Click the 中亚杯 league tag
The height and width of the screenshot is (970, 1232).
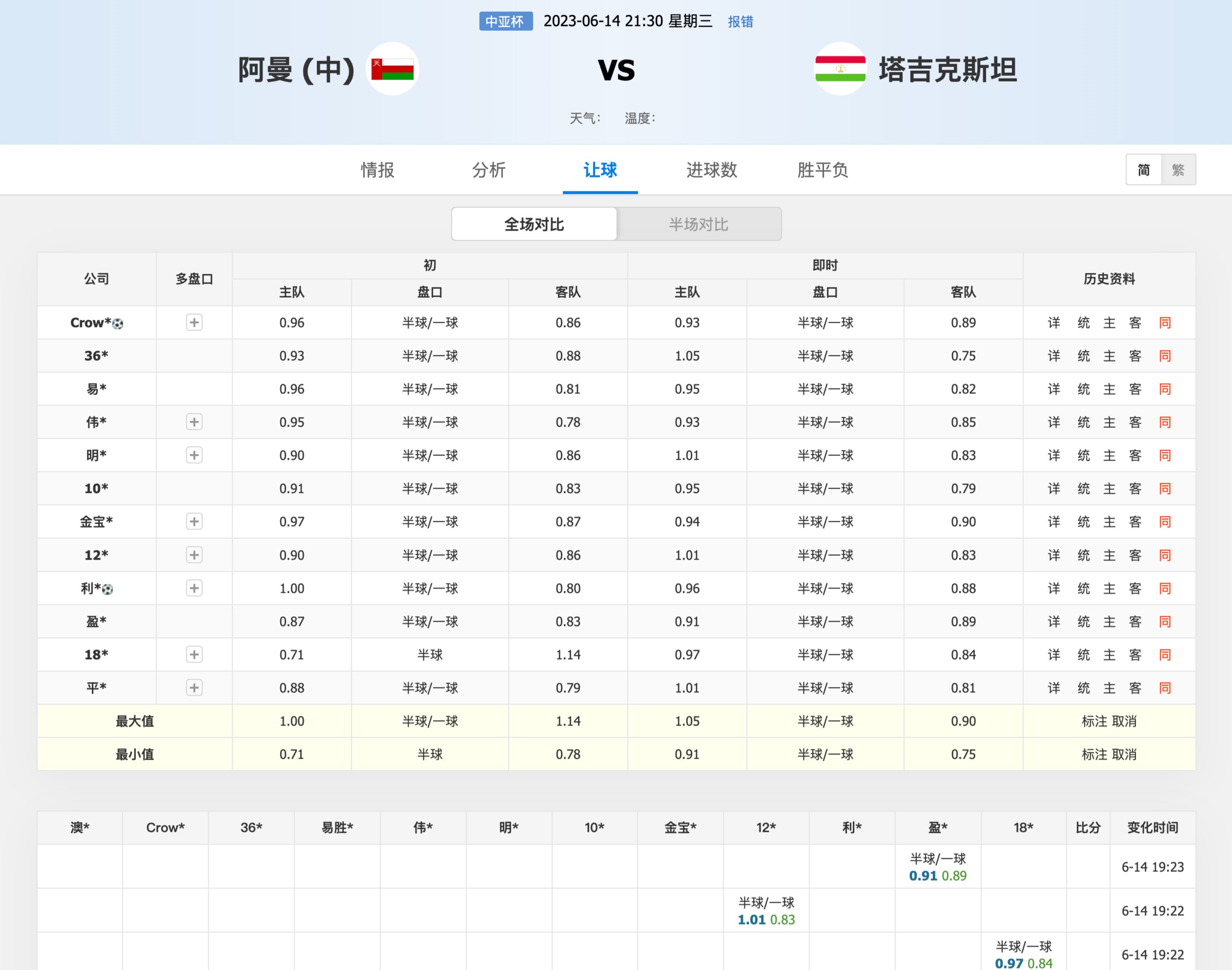pos(506,21)
